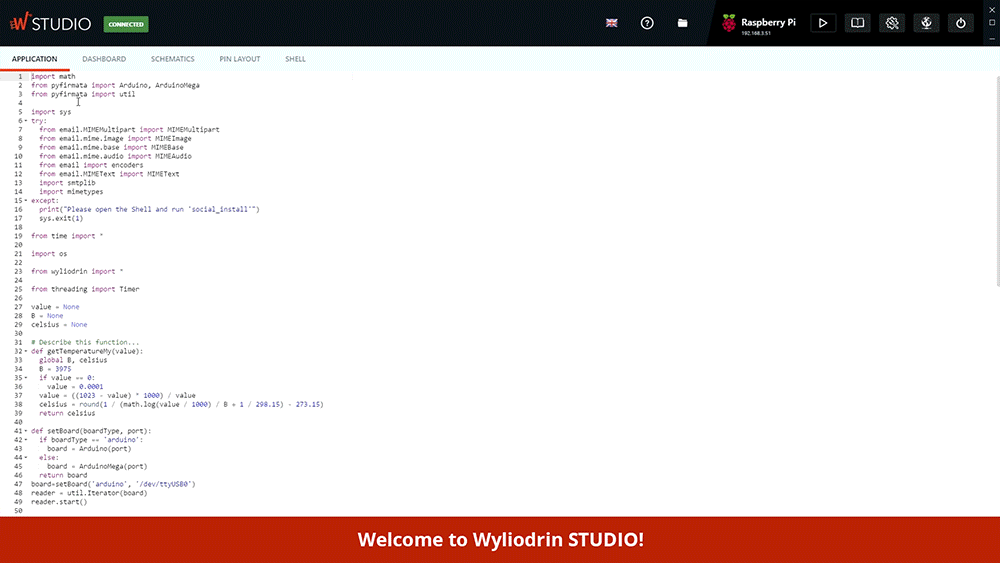Click the network globe icon
The width and height of the screenshot is (1000, 563).
[x=926, y=23]
